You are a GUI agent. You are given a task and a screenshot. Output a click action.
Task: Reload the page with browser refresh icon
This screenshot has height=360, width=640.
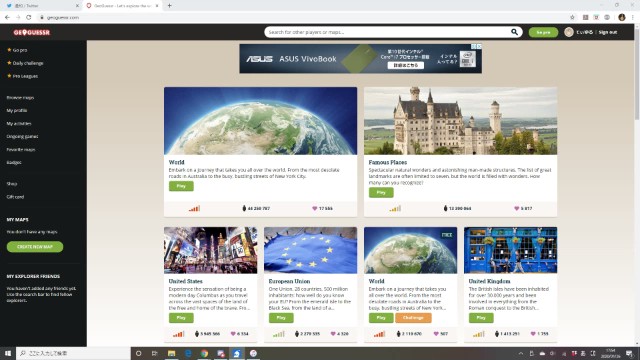[29, 17]
